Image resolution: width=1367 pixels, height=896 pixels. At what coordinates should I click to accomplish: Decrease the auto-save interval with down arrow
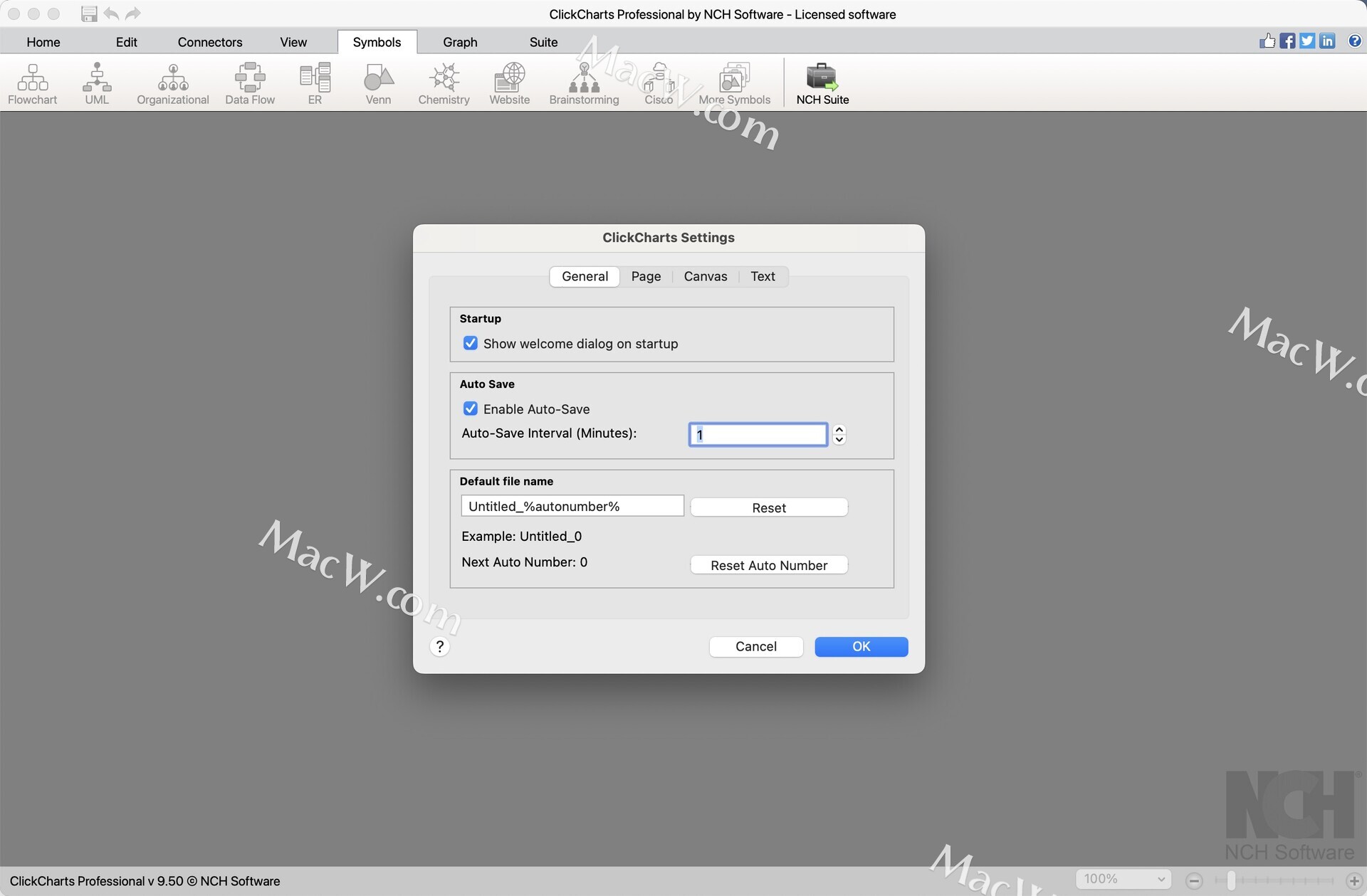point(839,440)
